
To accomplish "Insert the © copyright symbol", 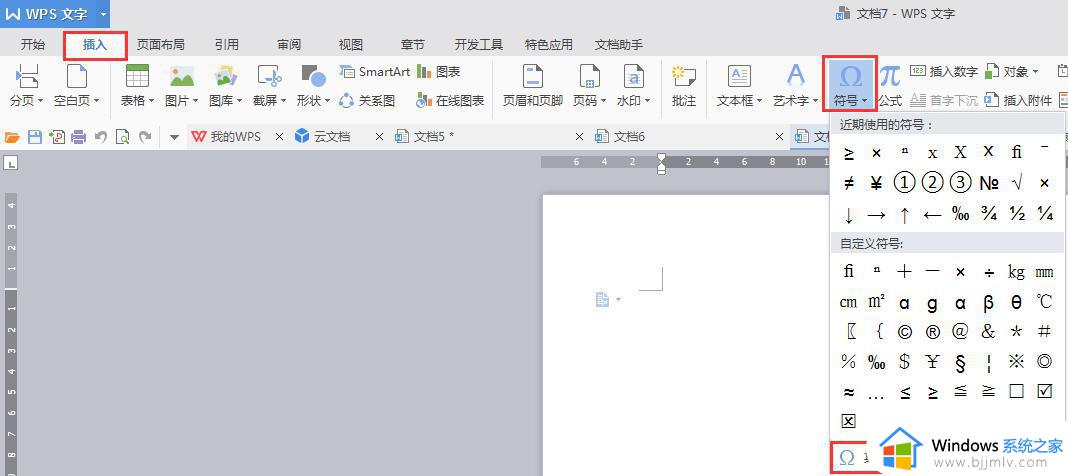I will 904,332.
